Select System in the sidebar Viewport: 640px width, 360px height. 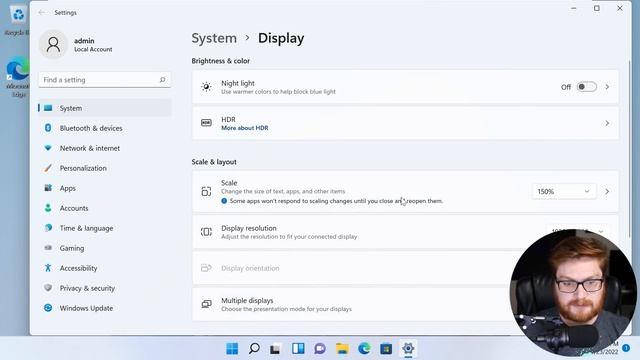coord(104,108)
